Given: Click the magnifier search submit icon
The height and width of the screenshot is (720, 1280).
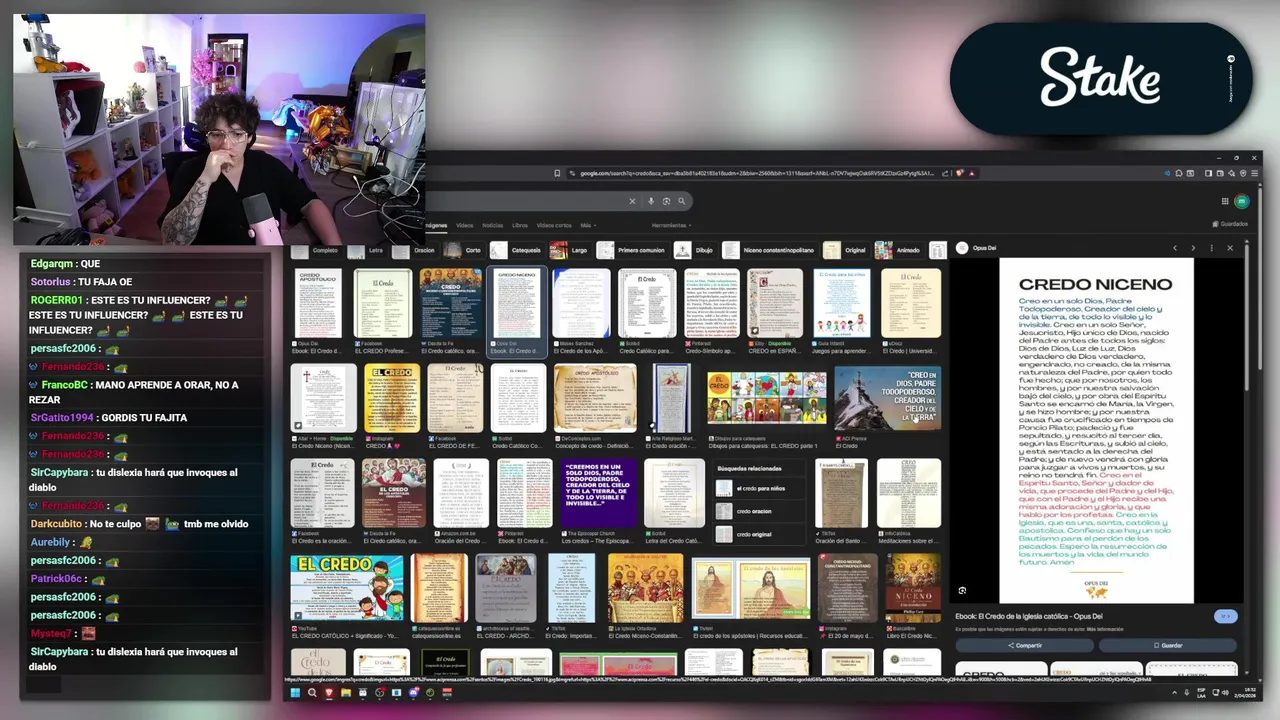Looking at the screenshot, I should [682, 201].
